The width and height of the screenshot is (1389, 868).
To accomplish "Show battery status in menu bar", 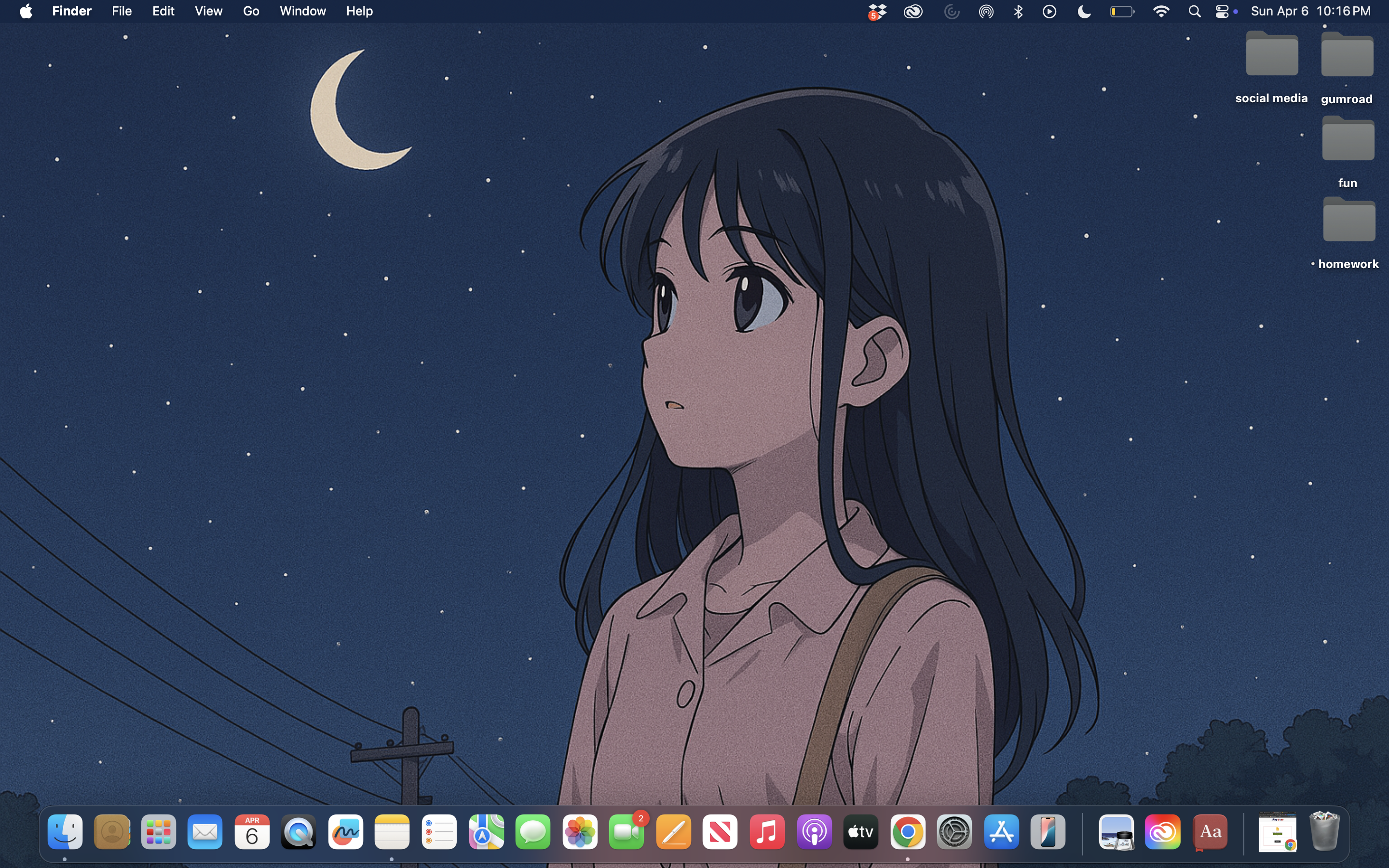I will pyautogui.click(x=1122, y=12).
